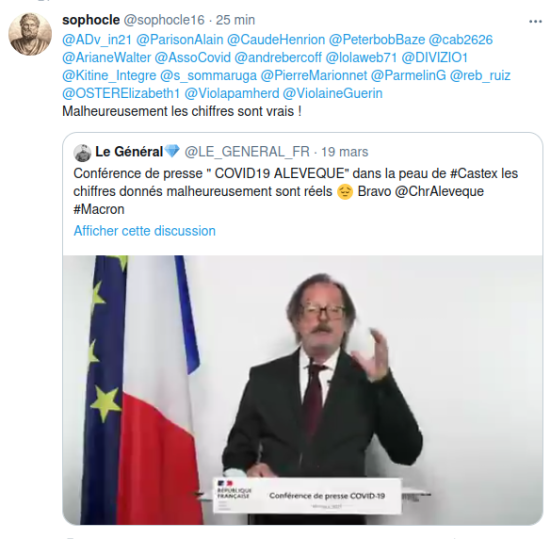Open Le Général small avatar
Viewport: 550px width, 539px height.
82,153
